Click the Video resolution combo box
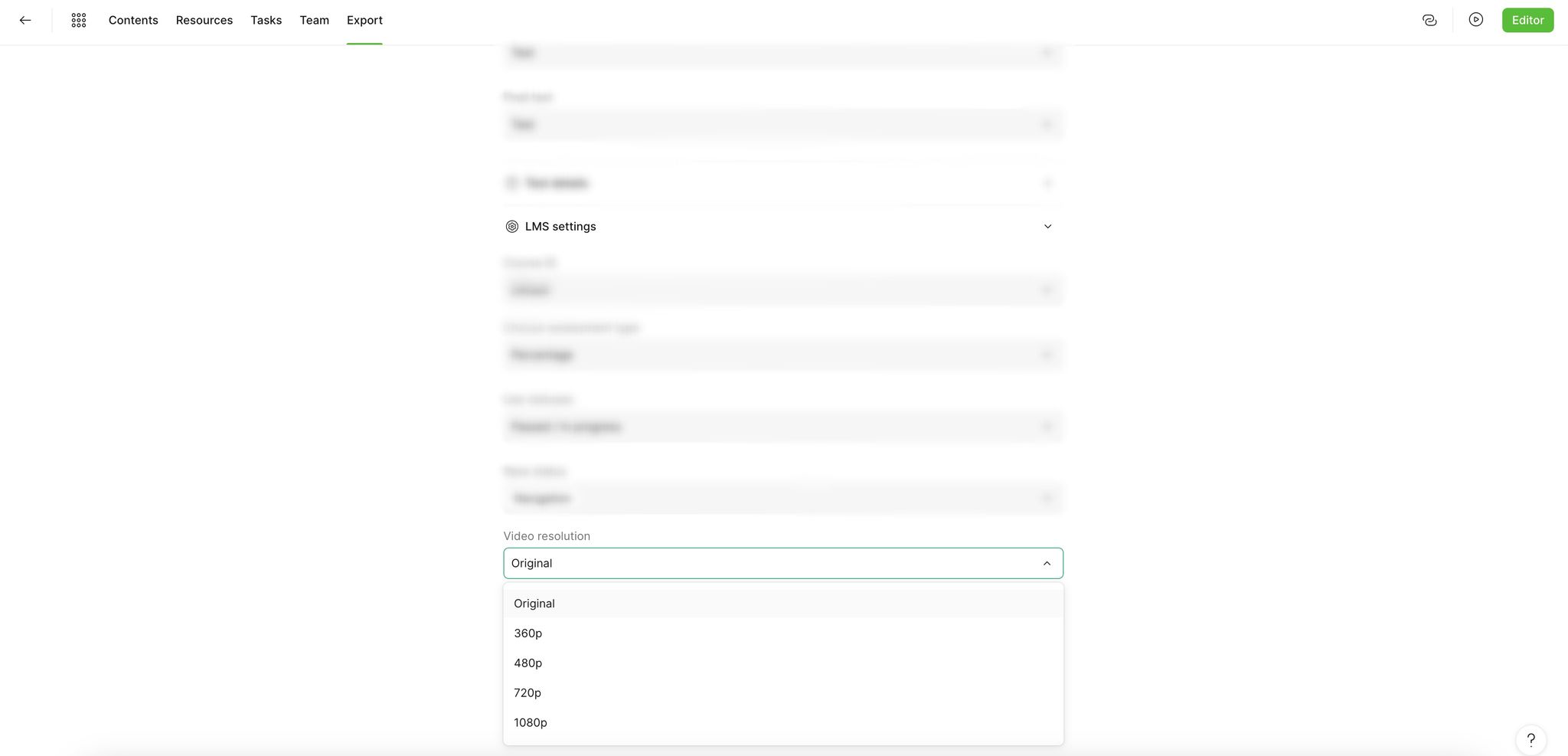This screenshot has height=756, width=1568. click(783, 564)
